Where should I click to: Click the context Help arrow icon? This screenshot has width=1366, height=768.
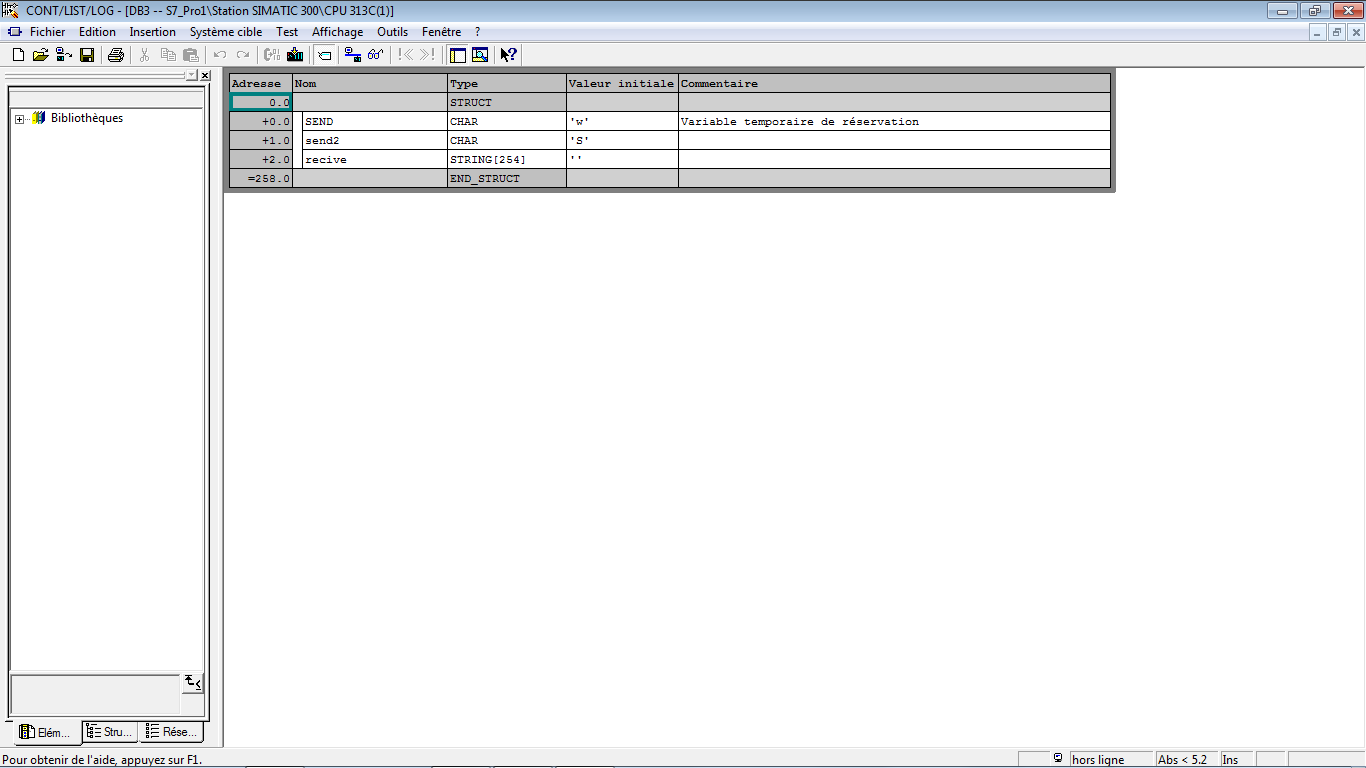pyautogui.click(x=509, y=55)
